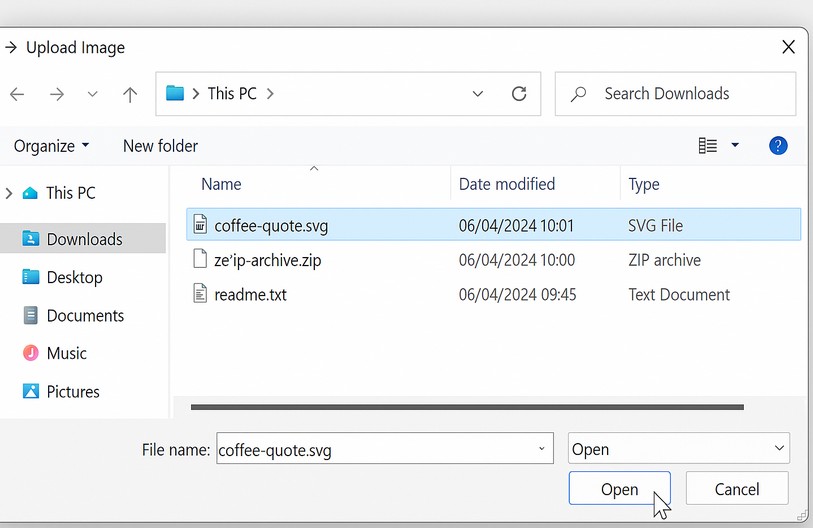Open Desktop in the navigation pane
The image size is (813, 528).
pyautogui.click(x=74, y=277)
